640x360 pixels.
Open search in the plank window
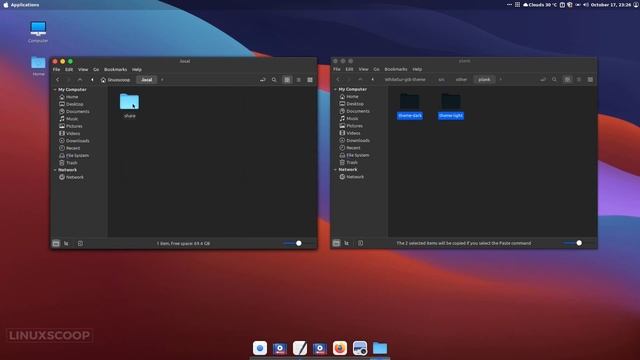(554, 80)
